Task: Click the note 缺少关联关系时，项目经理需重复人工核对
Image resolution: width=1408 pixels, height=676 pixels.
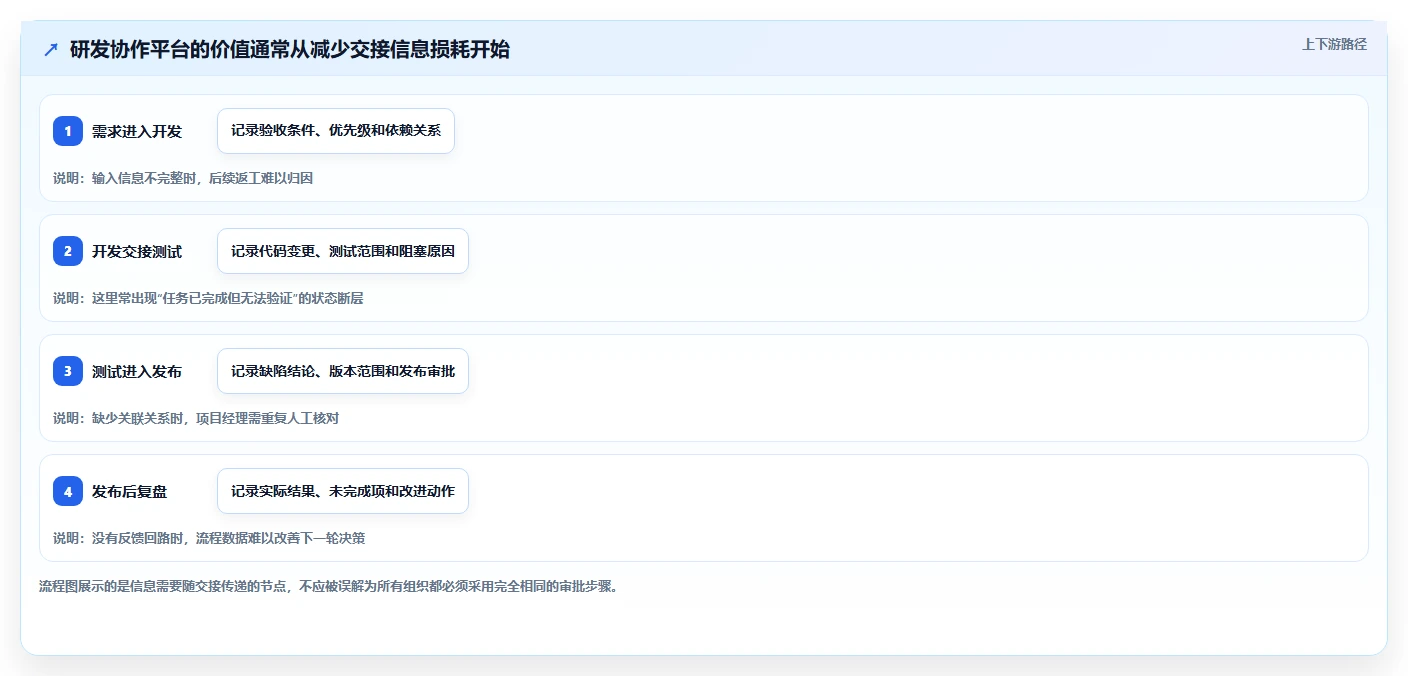Action: click(x=196, y=418)
